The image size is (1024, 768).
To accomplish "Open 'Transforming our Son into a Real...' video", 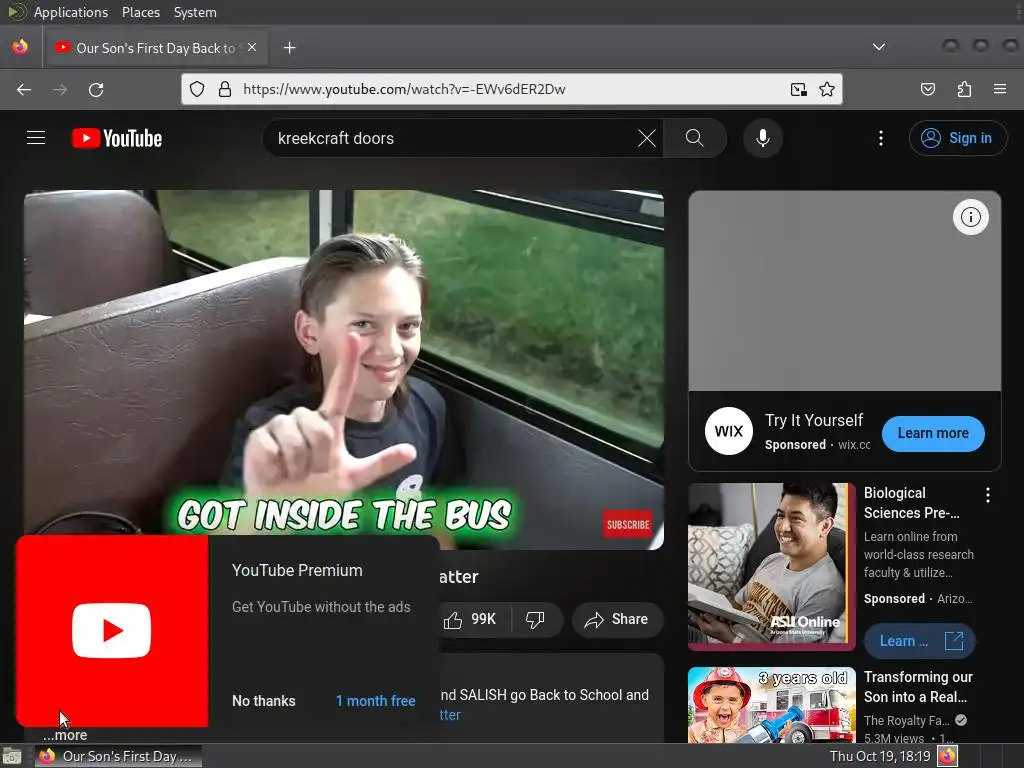I will click(918, 686).
